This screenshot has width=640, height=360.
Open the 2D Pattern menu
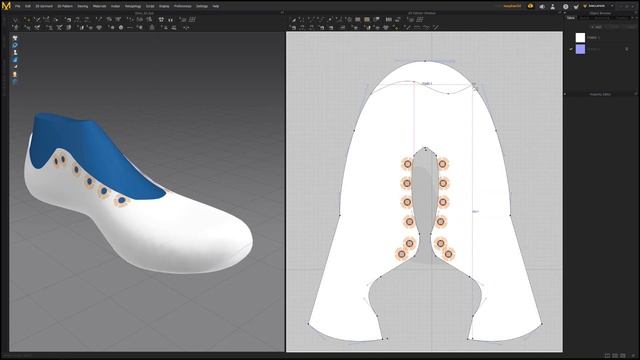tap(65, 6)
